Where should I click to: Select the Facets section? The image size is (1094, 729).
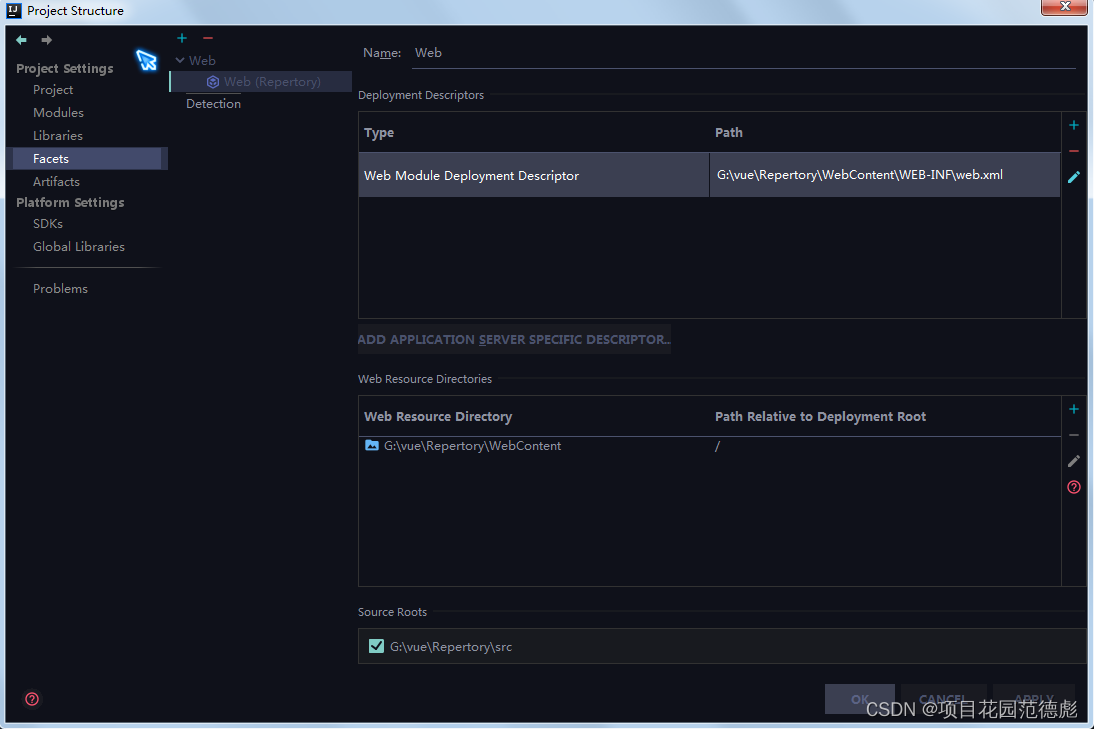point(87,158)
